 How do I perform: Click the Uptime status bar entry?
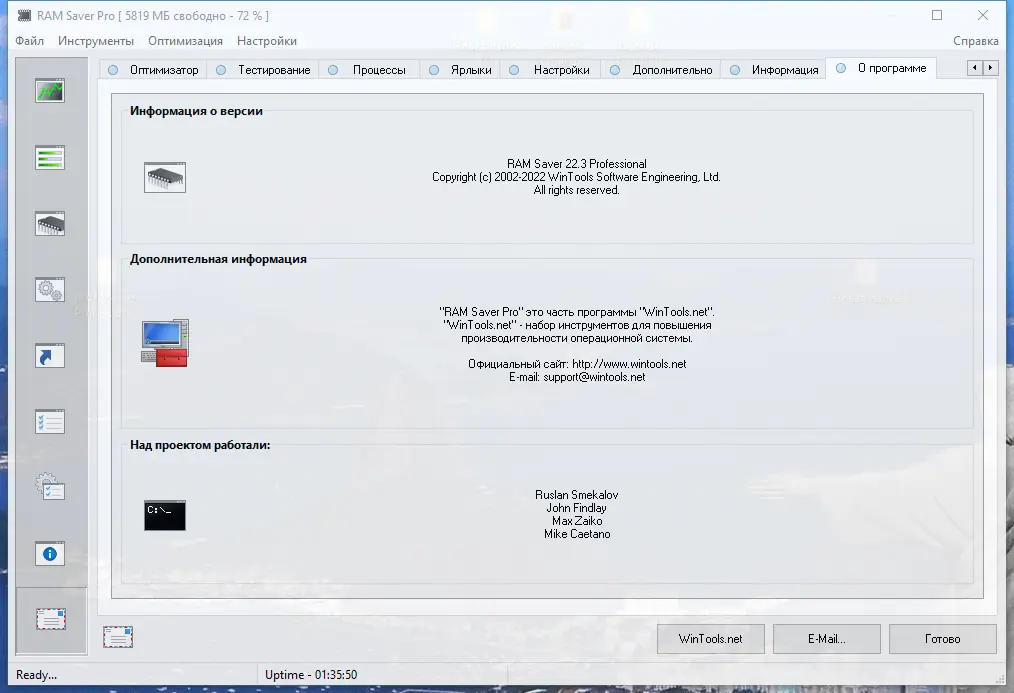(x=311, y=674)
